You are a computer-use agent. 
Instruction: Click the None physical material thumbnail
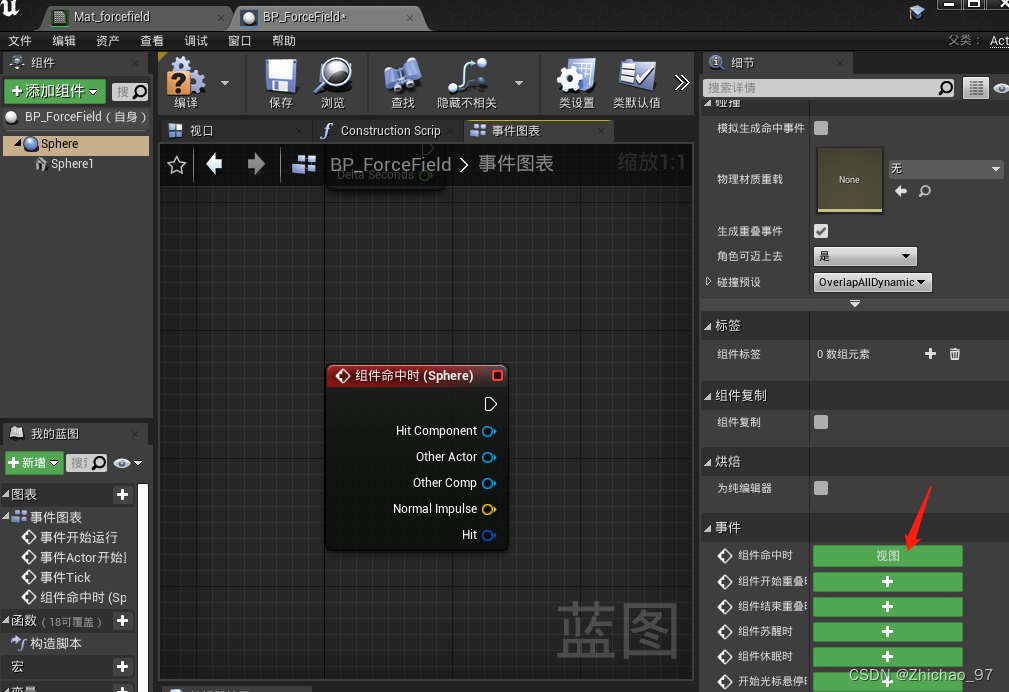pos(849,180)
